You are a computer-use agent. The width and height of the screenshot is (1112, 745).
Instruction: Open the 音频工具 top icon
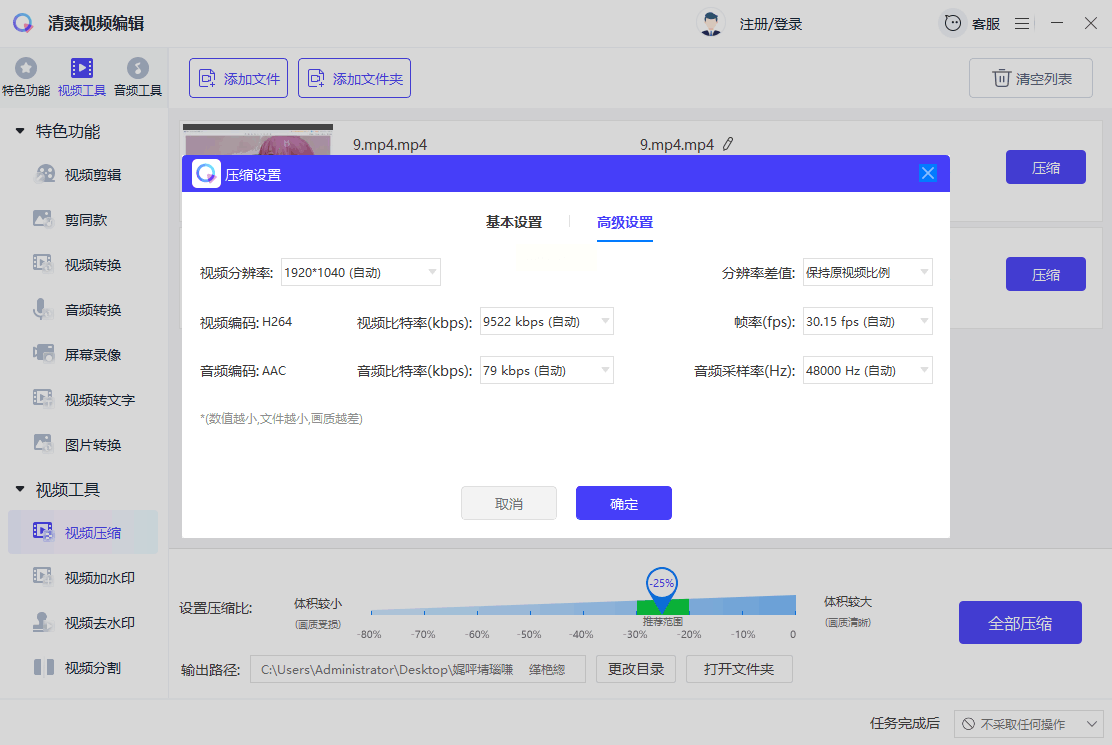click(x=138, y=69)
